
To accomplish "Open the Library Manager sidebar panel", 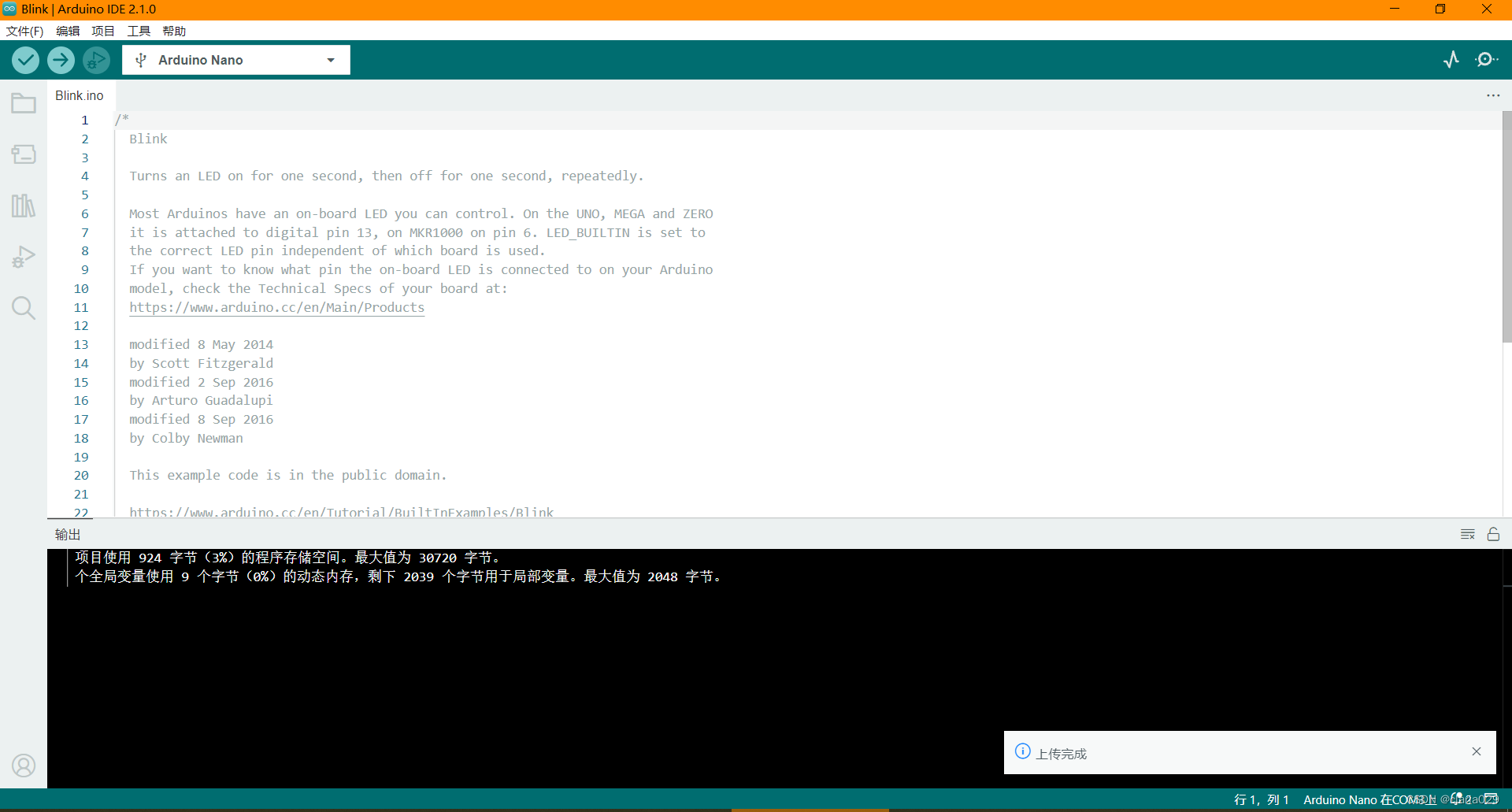I will [24, 206].
